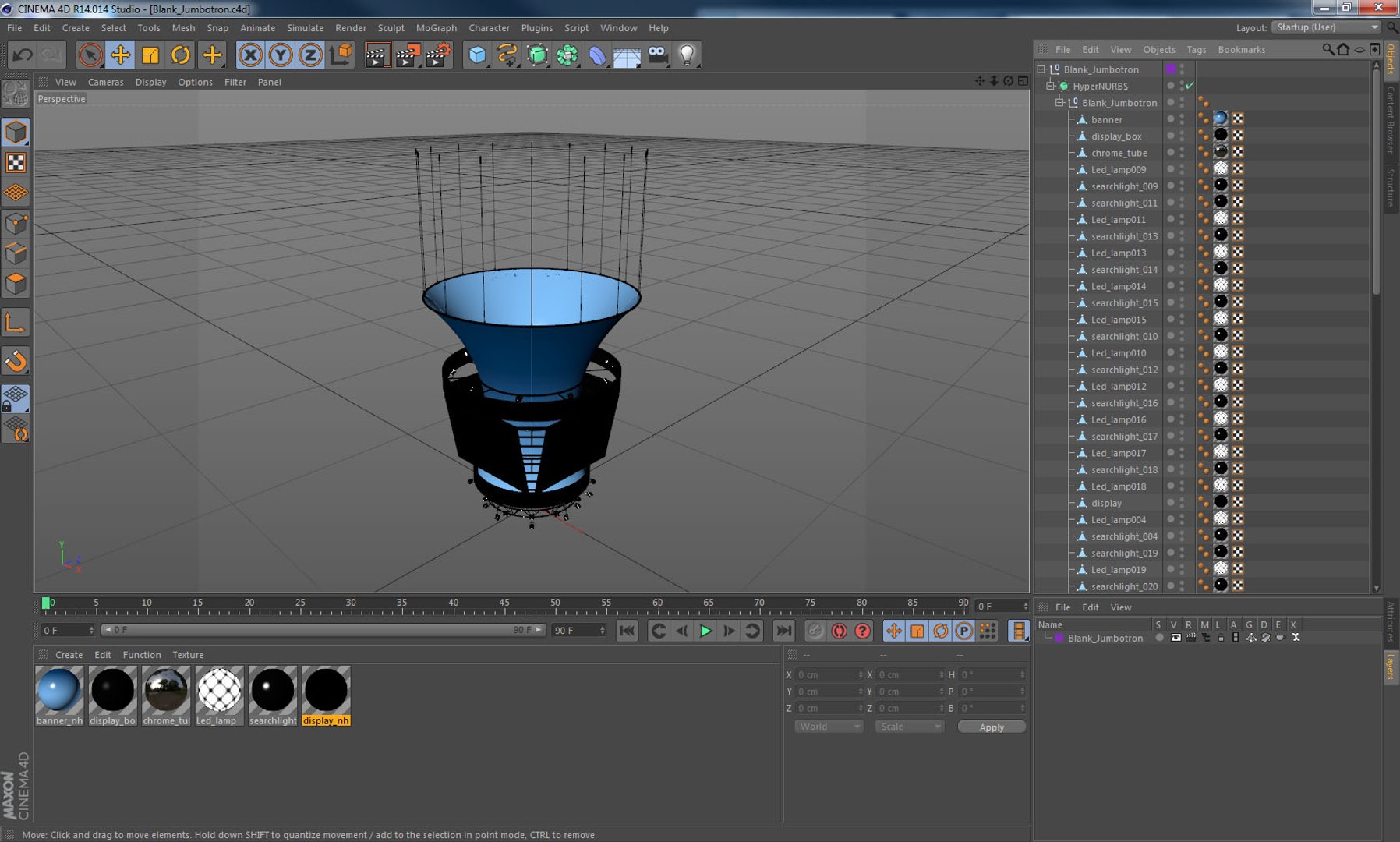Open the Light object icon

pyautogui.click(x=687, y=55)
